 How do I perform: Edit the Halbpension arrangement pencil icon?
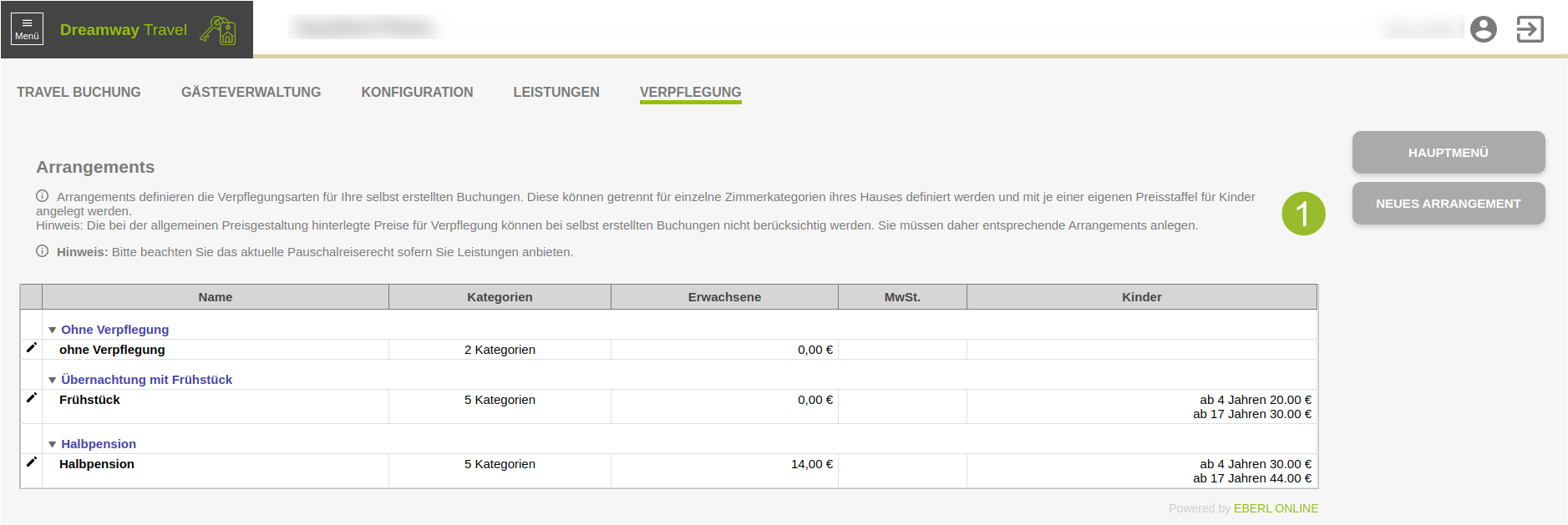pyautogui.click(x=32, y=462)
